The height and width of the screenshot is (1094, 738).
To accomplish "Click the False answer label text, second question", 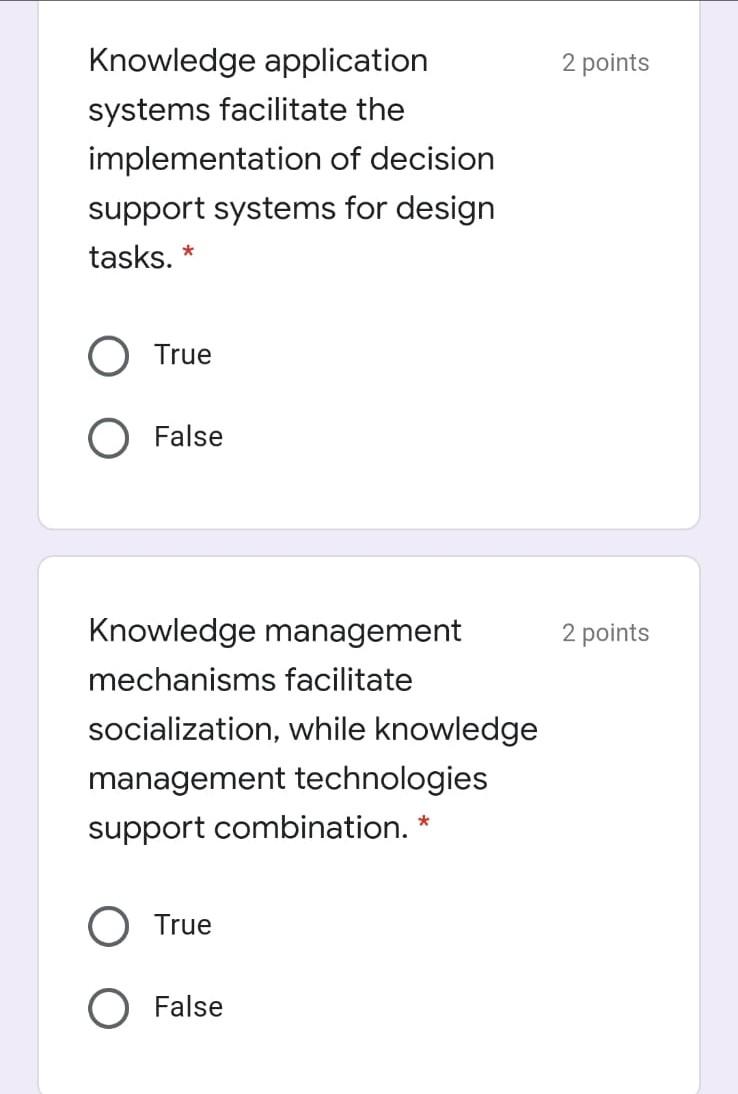I will click(188, 1008).
